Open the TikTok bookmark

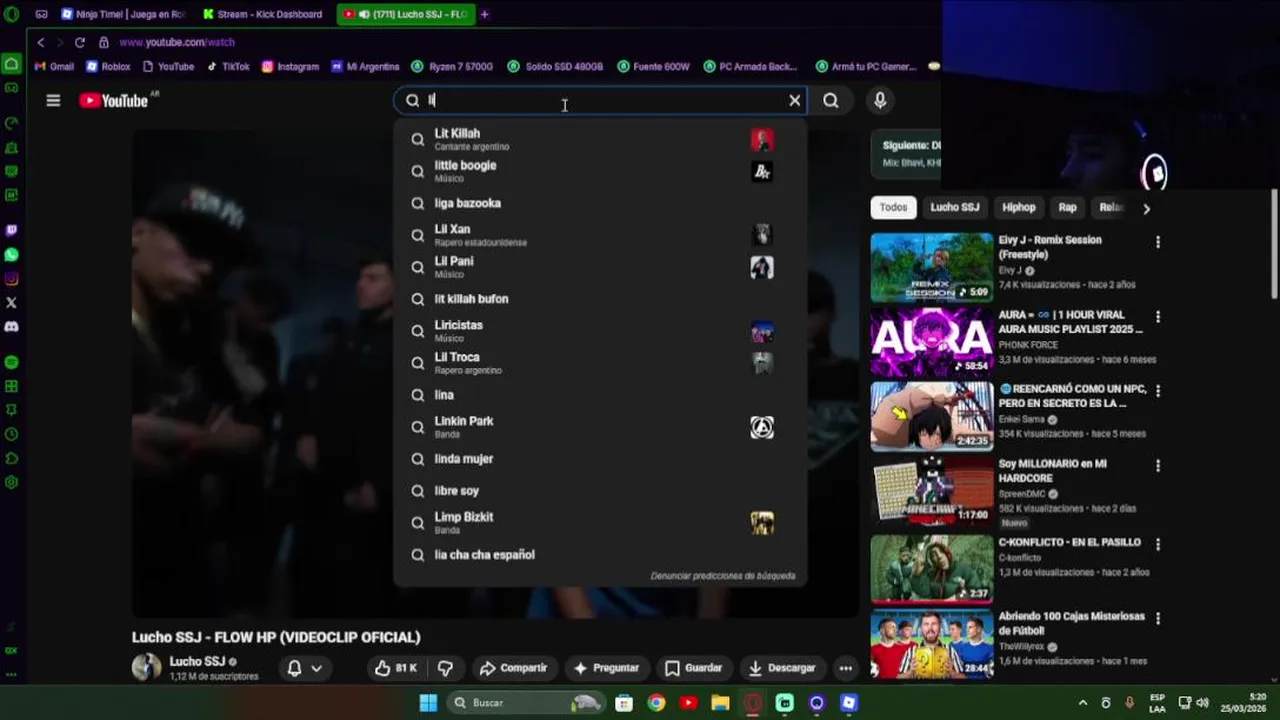click(228, 66)
